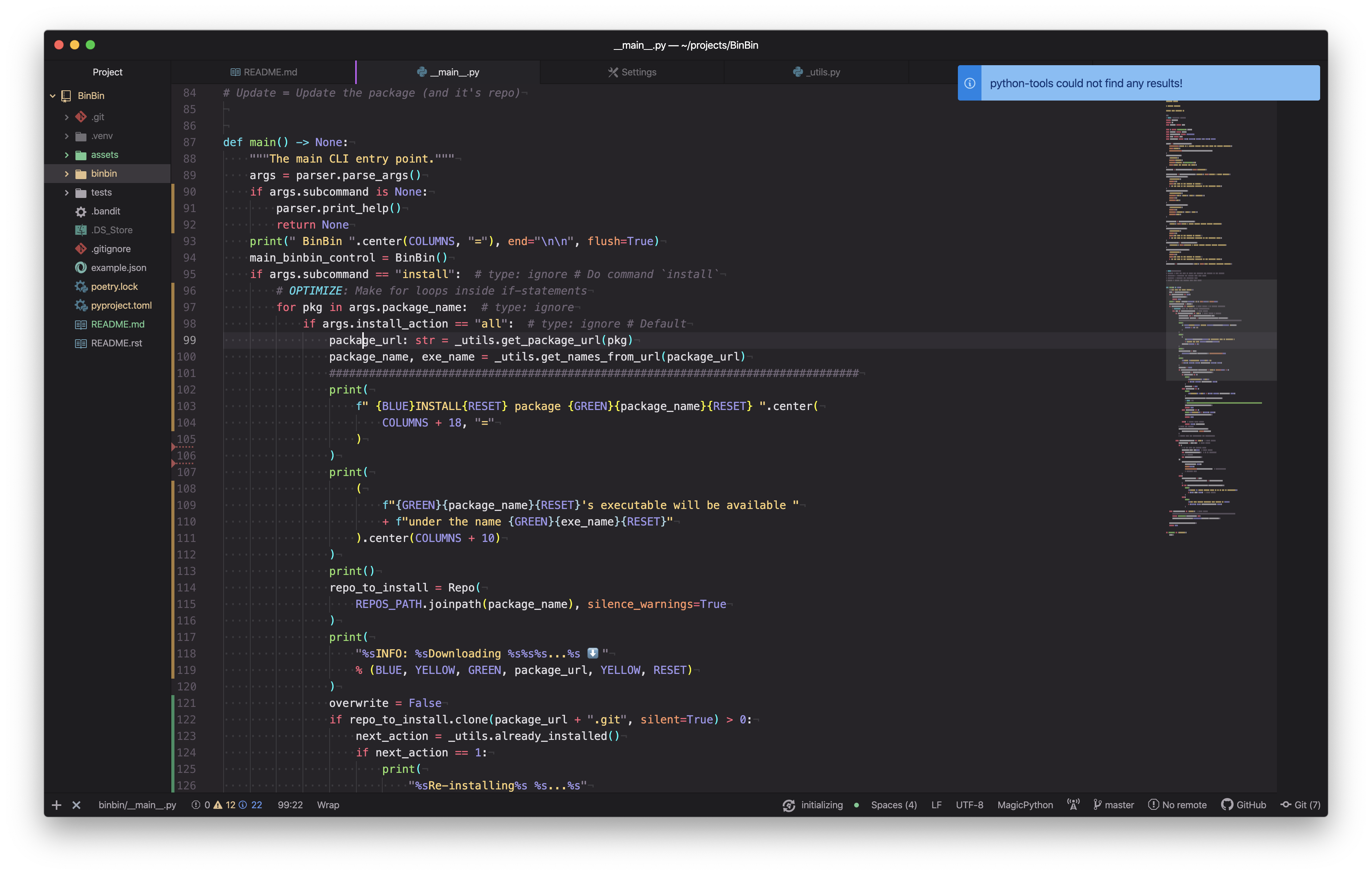Image resolution: width=1372 pixels, height=875 pixels.
Task: Click the info icon in python-tools notification
Action: pyautogui.click(x=969, y=83)
